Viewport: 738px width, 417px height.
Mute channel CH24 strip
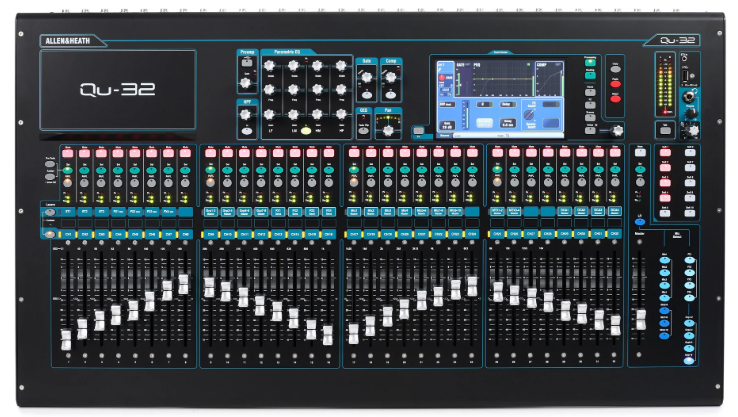pos(472,153)
